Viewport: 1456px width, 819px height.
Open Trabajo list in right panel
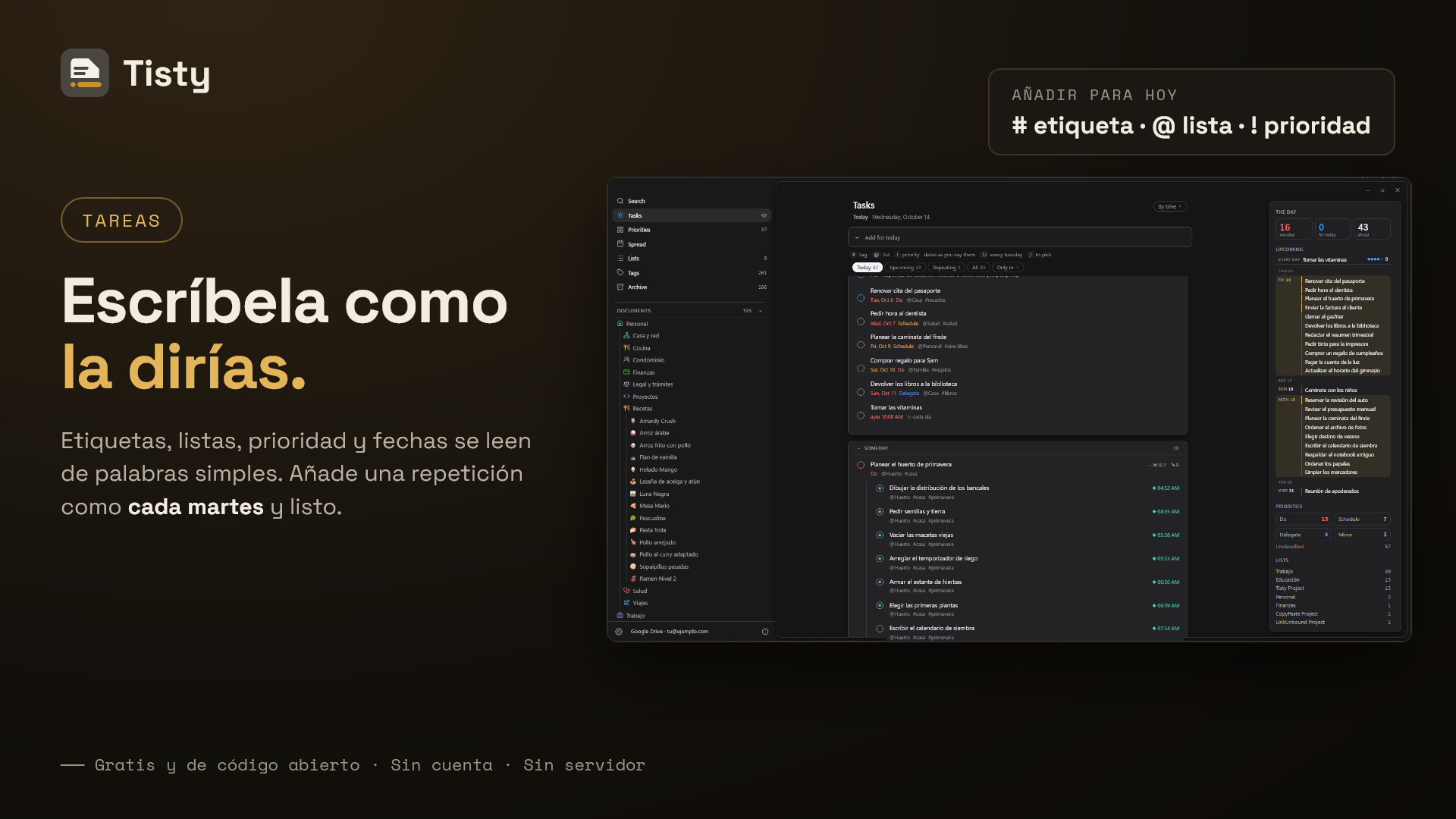[x=1333, y=572]
